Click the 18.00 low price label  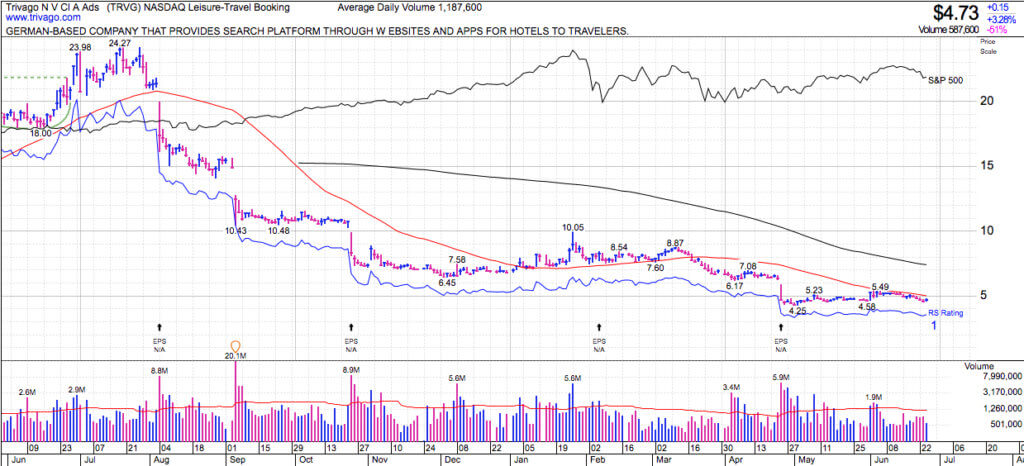41,133
